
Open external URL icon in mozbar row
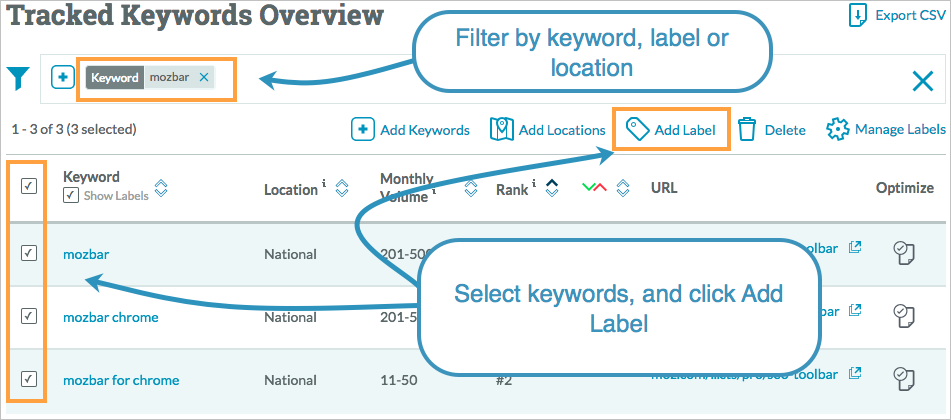pyautogui.click(x=855, y=248)
